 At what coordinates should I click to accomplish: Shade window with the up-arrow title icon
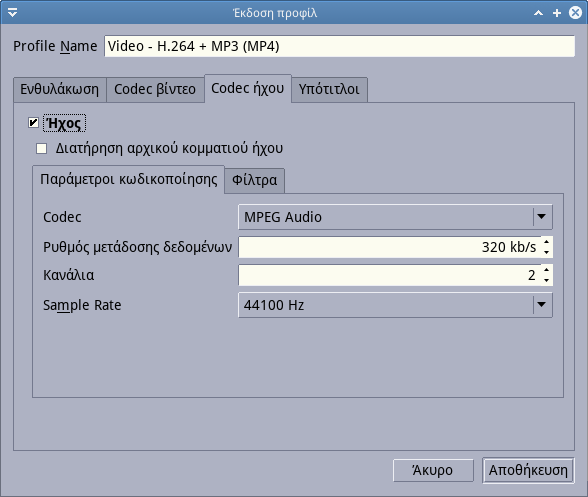(538, 13)
